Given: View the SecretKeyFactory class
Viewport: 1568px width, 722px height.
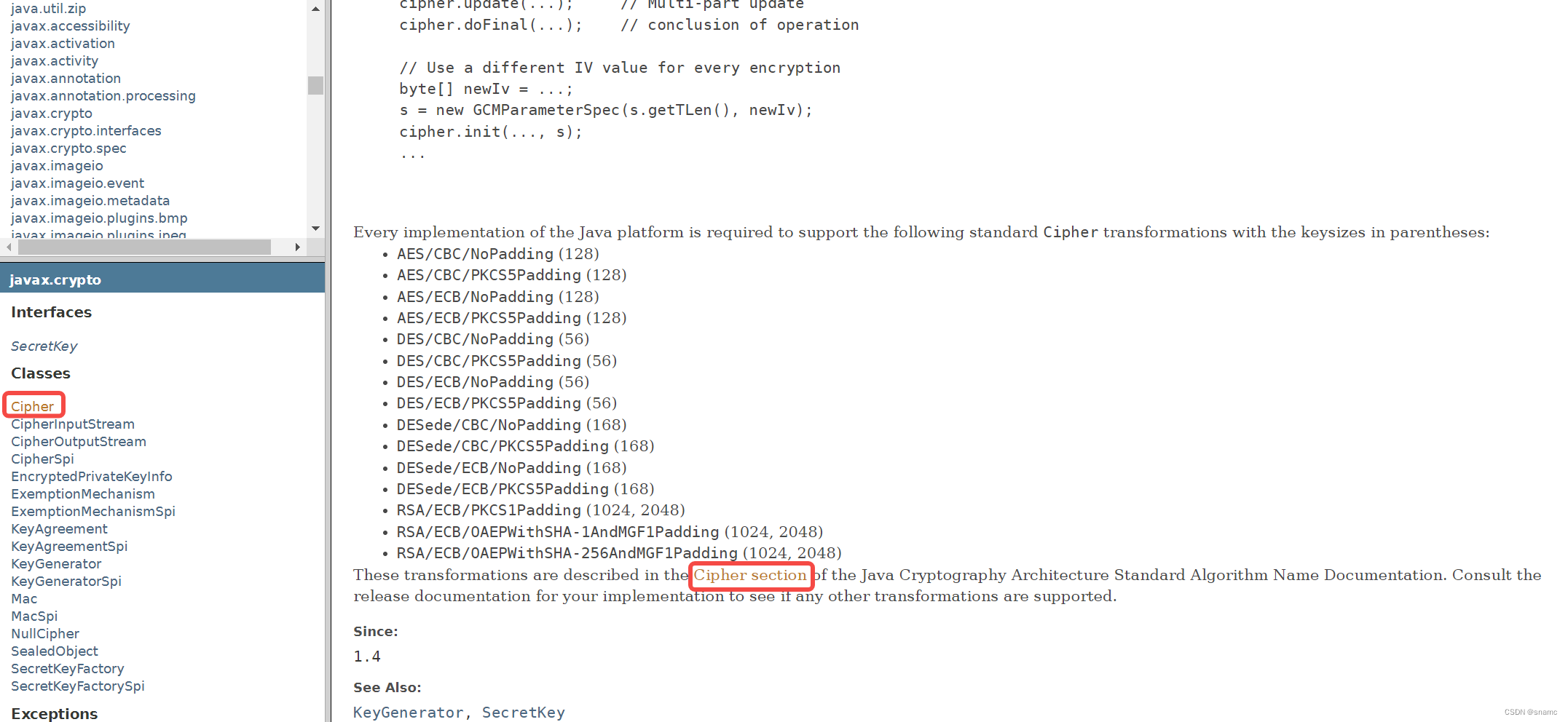Looking at the screenshot, I should click(67, 668).
